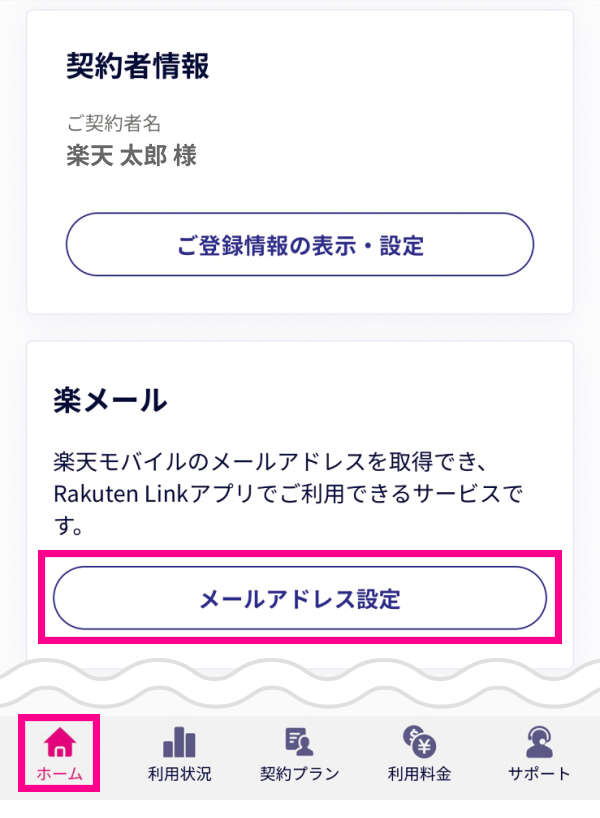The width and height of the screenshot is (600, 818).
Task: Open the bar chart 利用状況 icon
Action: (x=179, y=742)
